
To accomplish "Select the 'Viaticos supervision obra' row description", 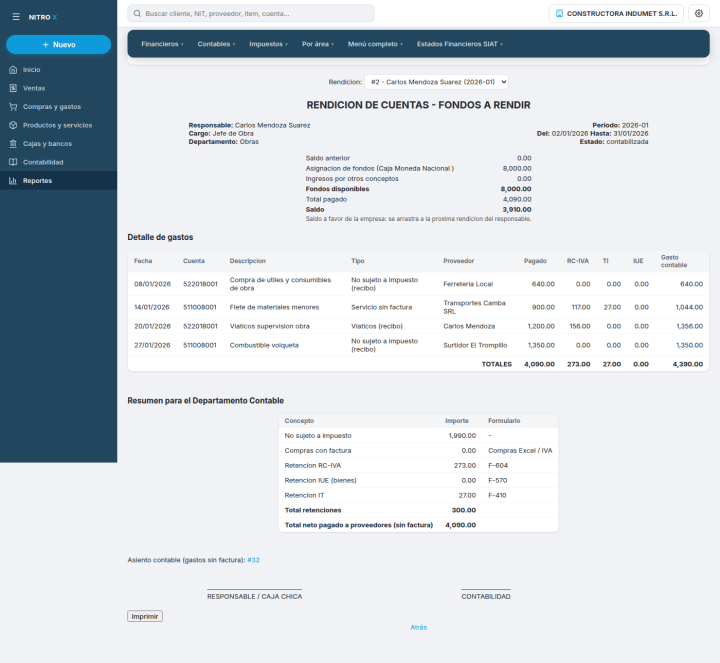I will click(270, 326).
